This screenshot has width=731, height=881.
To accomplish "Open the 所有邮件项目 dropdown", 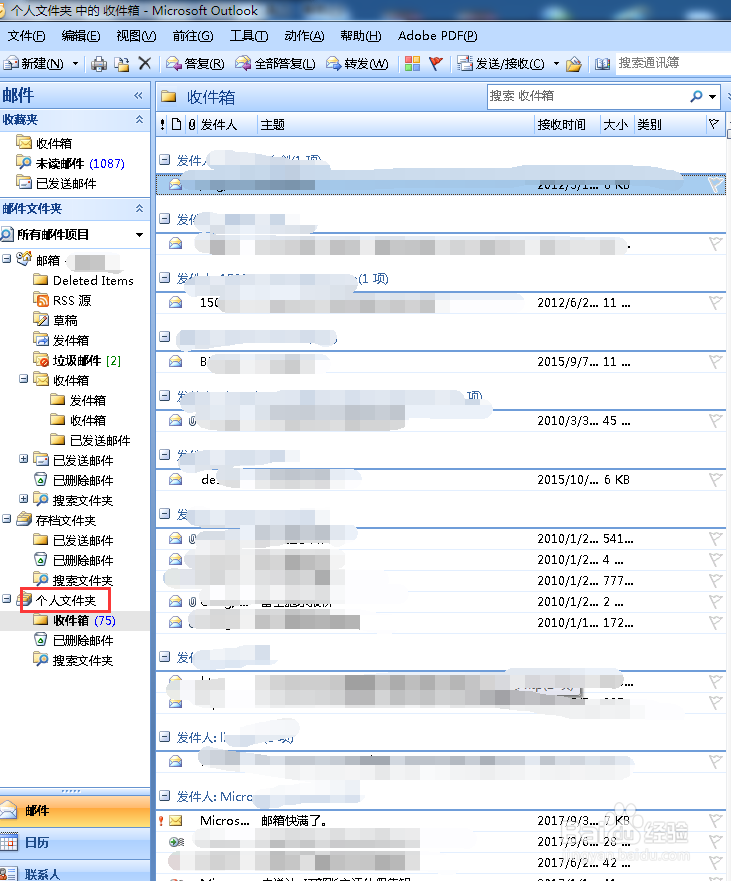I will (x=139, y=235).
